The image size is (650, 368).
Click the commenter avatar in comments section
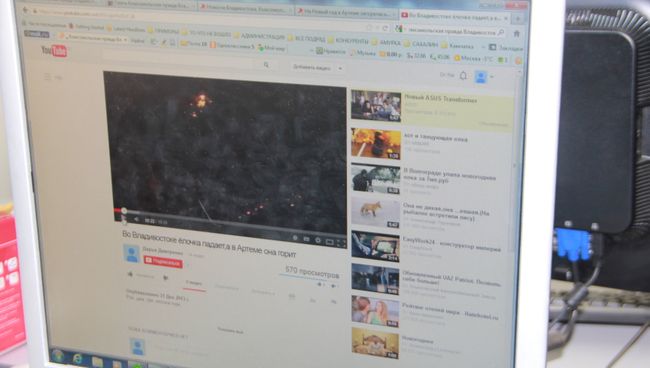138,346
